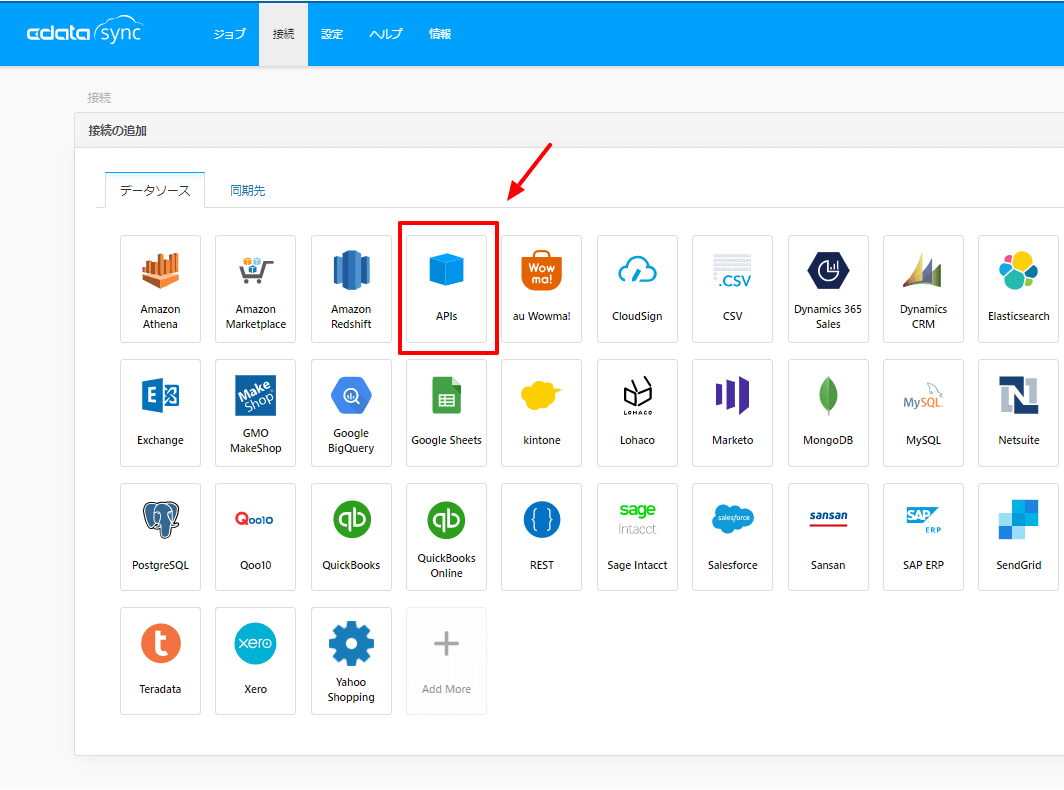Switch to the 同期先 tab
Image resolution: width=1064 pixels, height=790 pixels.
pos(248,191)
